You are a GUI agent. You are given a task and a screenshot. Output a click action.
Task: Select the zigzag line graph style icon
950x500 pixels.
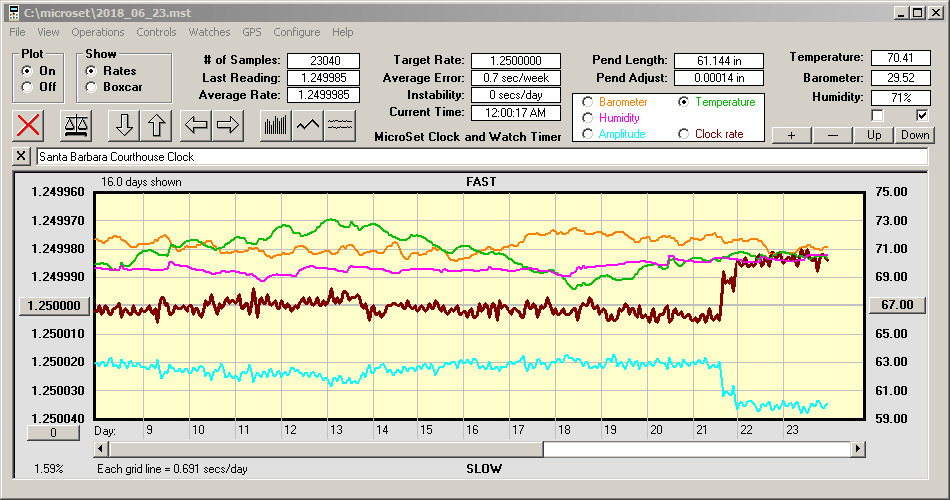point(308,125)
